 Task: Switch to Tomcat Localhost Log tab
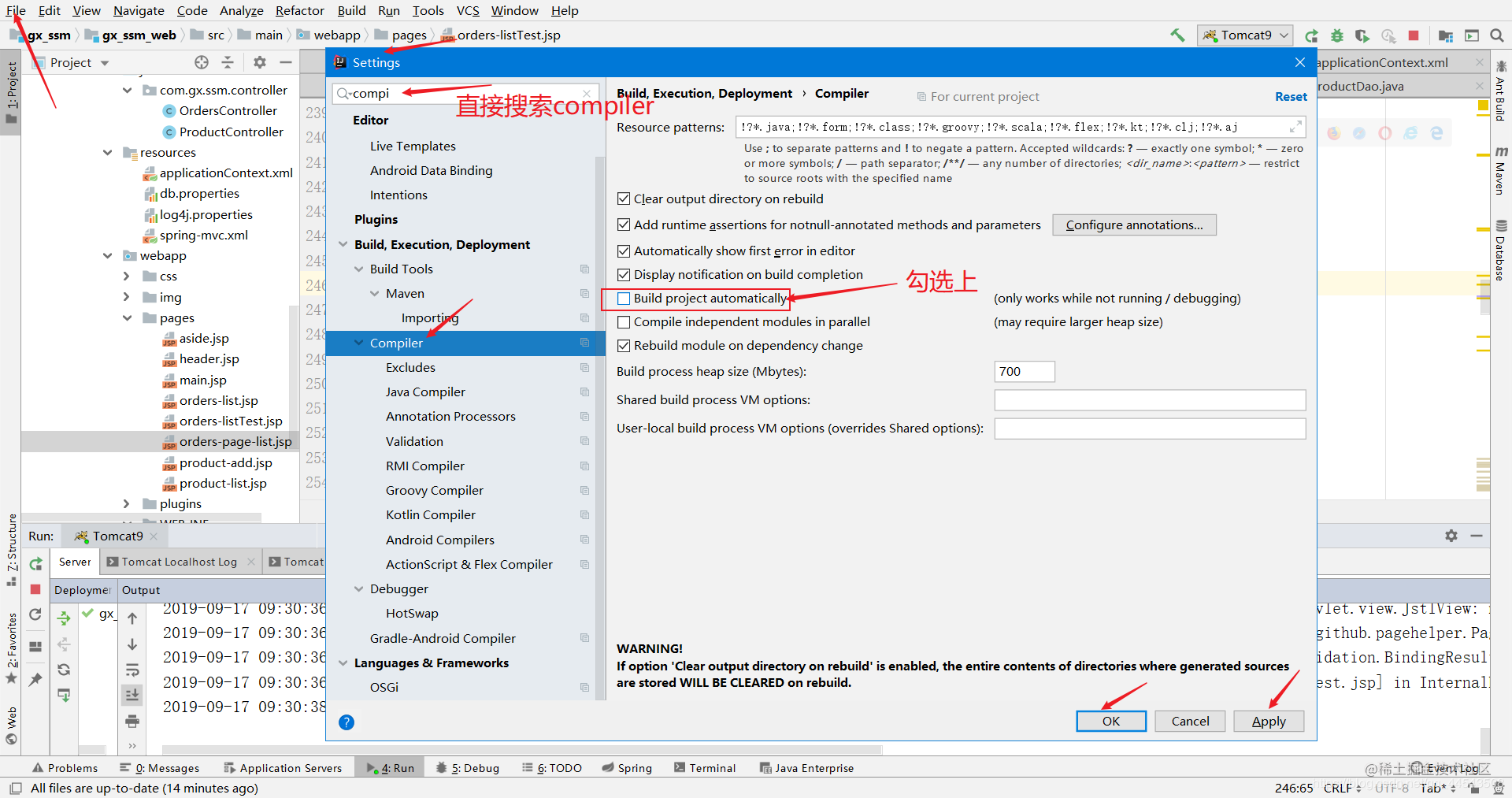[180, 562]
